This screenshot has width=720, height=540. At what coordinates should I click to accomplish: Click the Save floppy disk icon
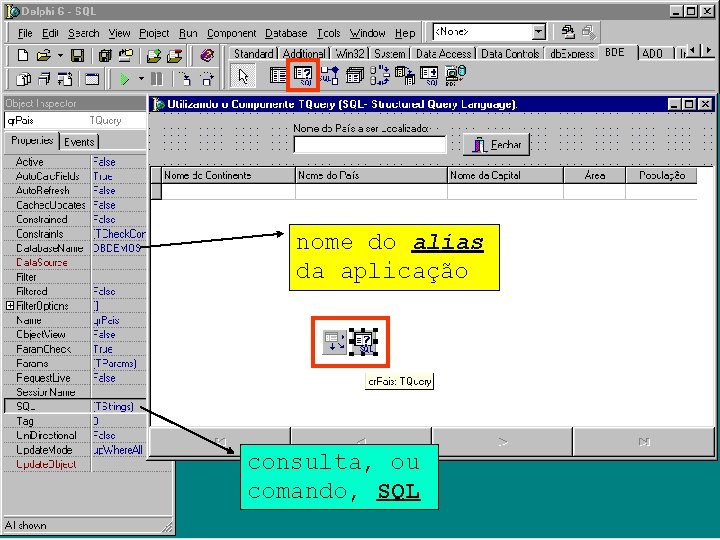click(77, 56)
